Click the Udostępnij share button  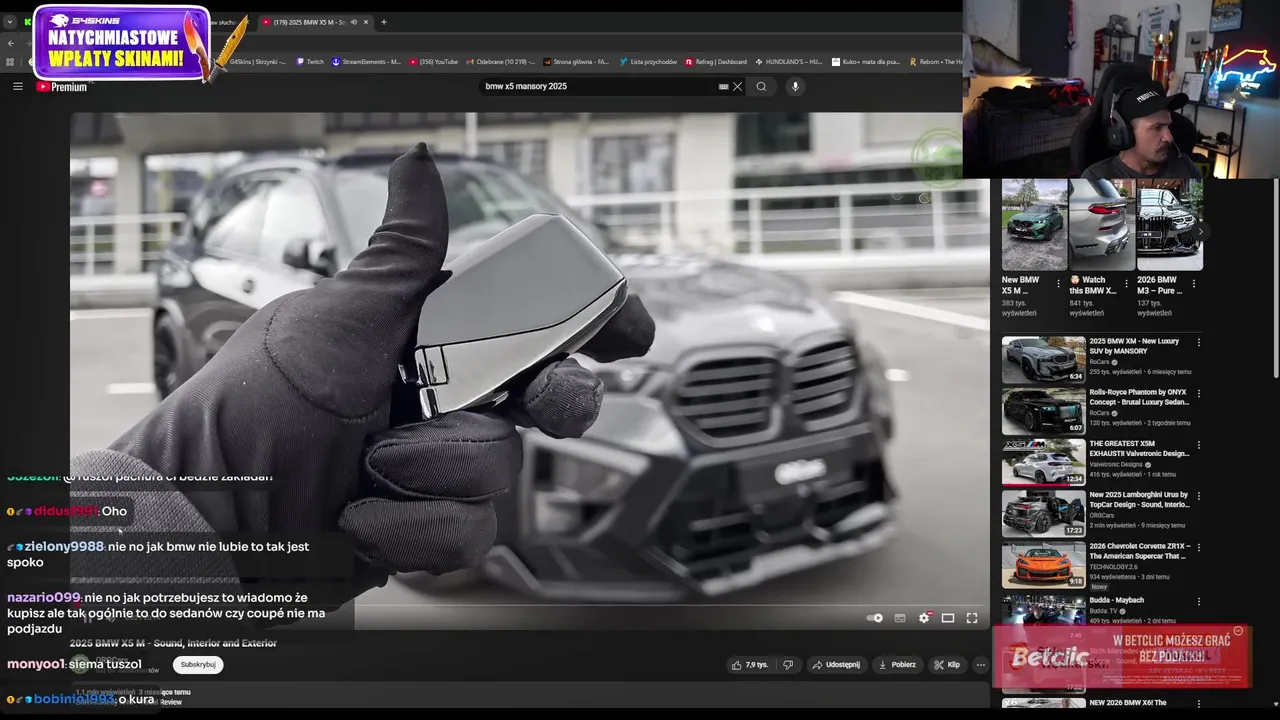click(836, 665)
